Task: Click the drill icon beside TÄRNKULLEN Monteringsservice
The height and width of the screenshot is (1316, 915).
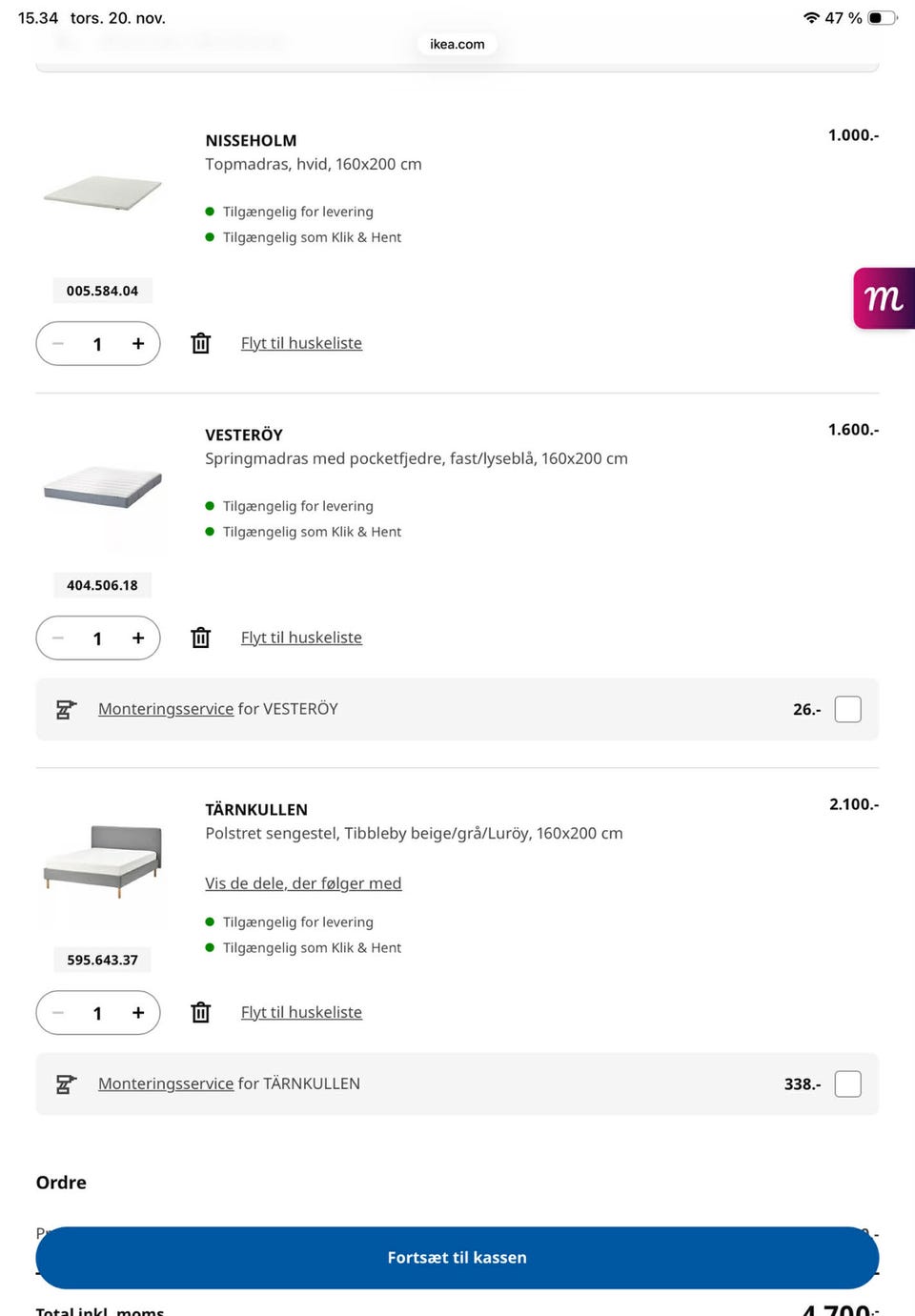Action: (x=65, y=1083)
